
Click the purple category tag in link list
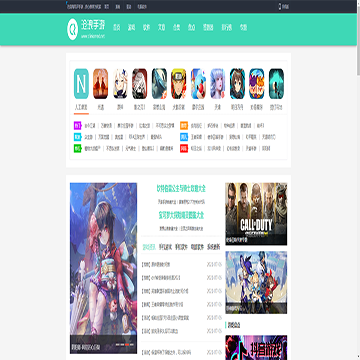(77, 126)
